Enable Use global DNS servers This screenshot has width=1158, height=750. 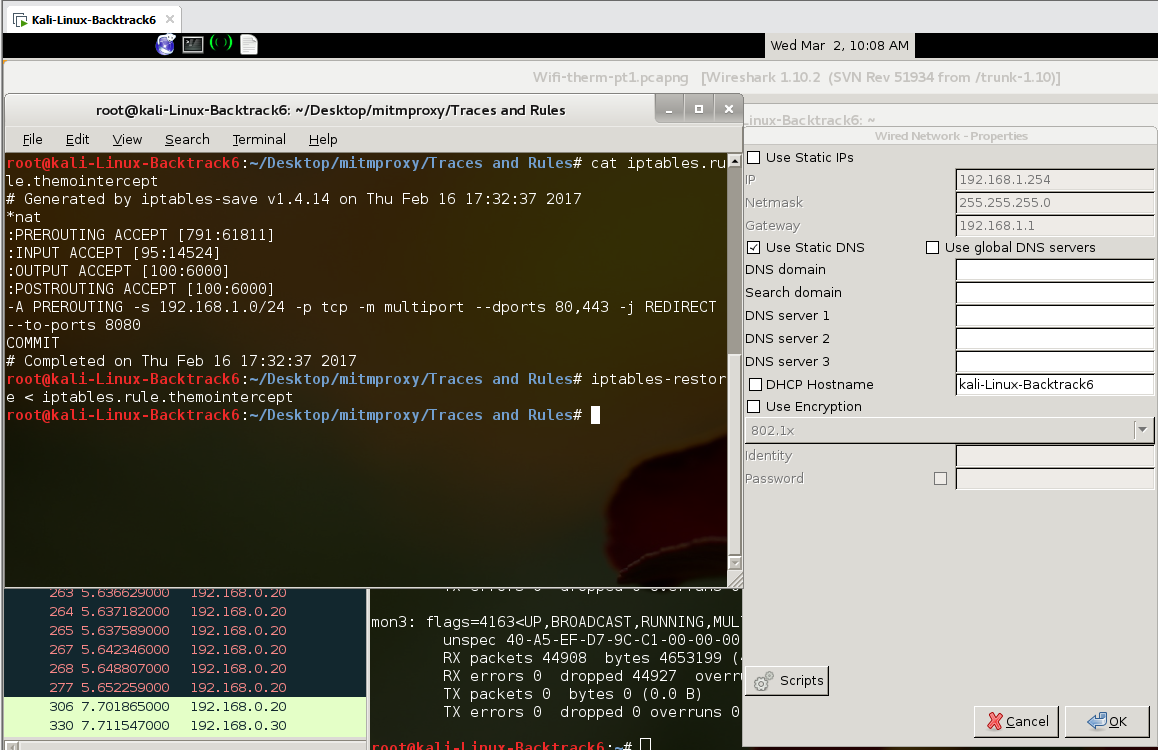click(932, 247)
